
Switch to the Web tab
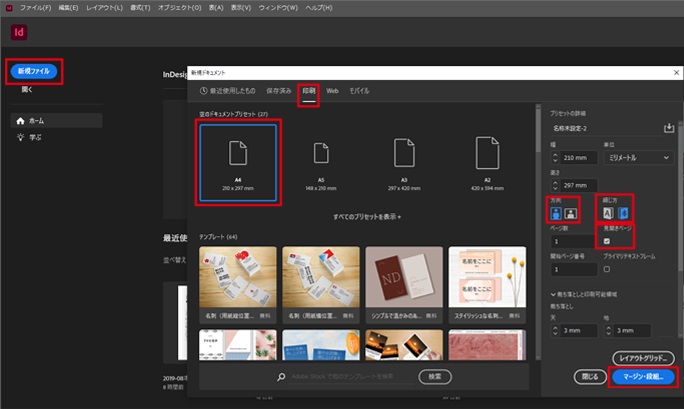pyautogui.click(x=332, y=91)
